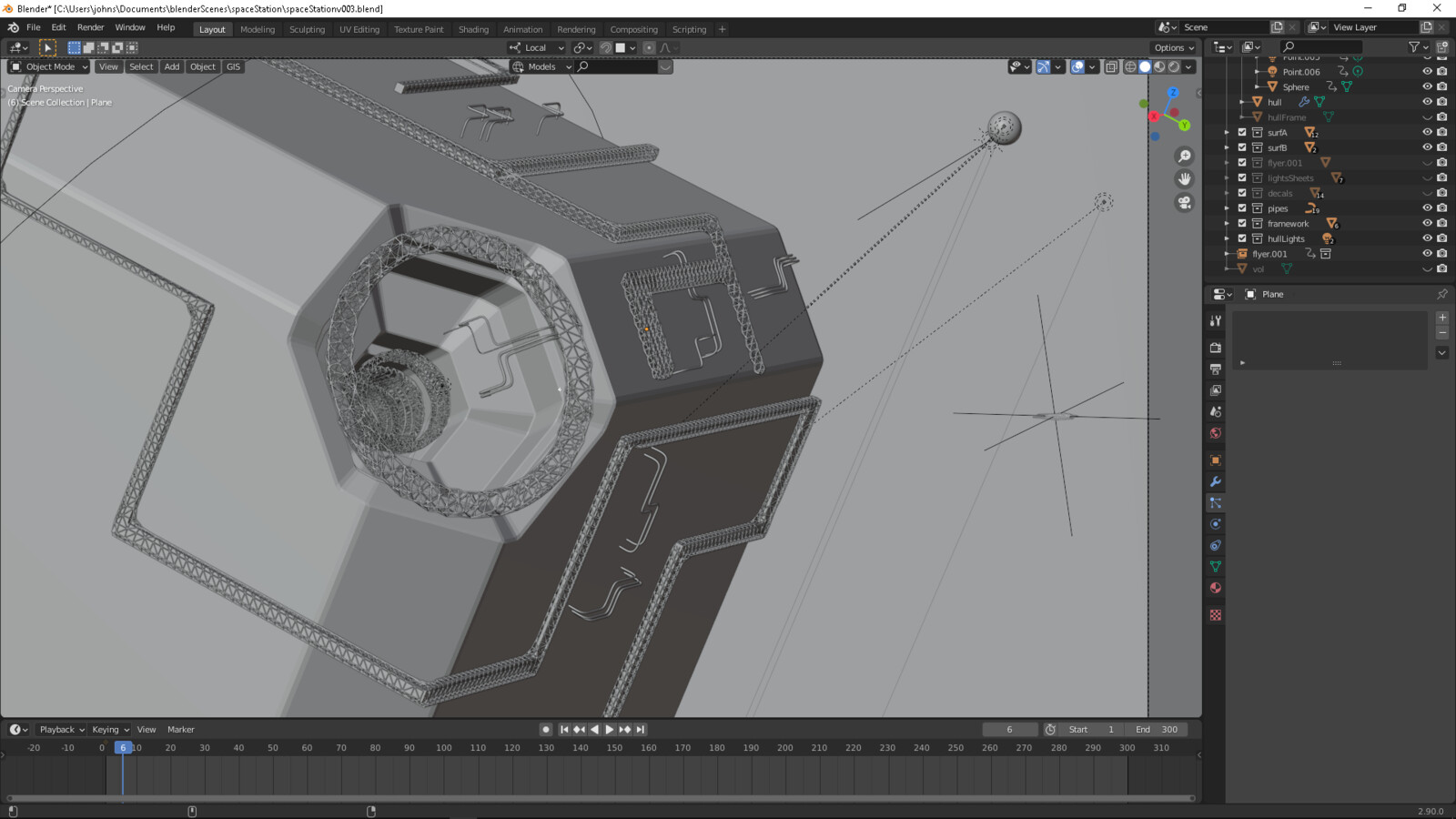Open the Render menu
Viewport: 1456px width, 819px height.
point(90,27)
